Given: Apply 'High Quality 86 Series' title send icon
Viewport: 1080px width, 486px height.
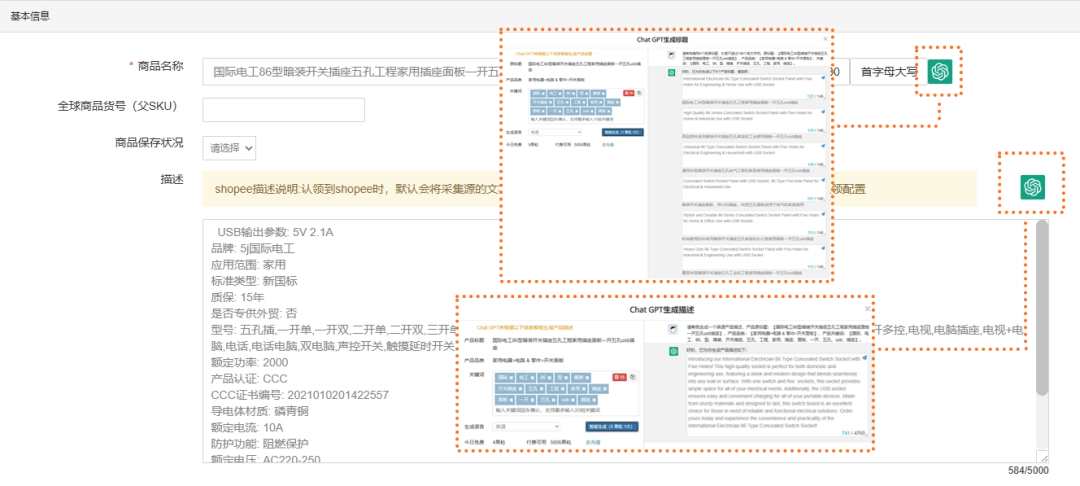Looking at the screenshot, I should coord(822,112).
